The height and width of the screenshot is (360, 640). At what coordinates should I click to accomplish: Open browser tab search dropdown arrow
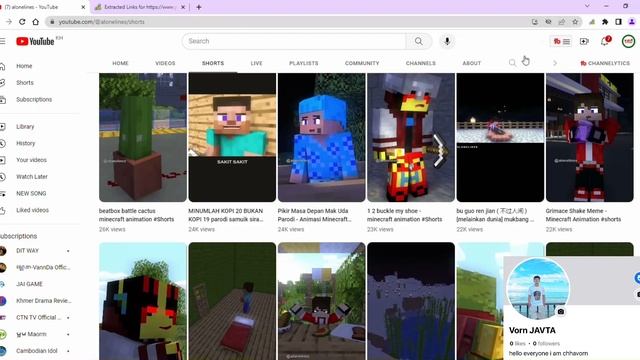(x=587, y=6)
